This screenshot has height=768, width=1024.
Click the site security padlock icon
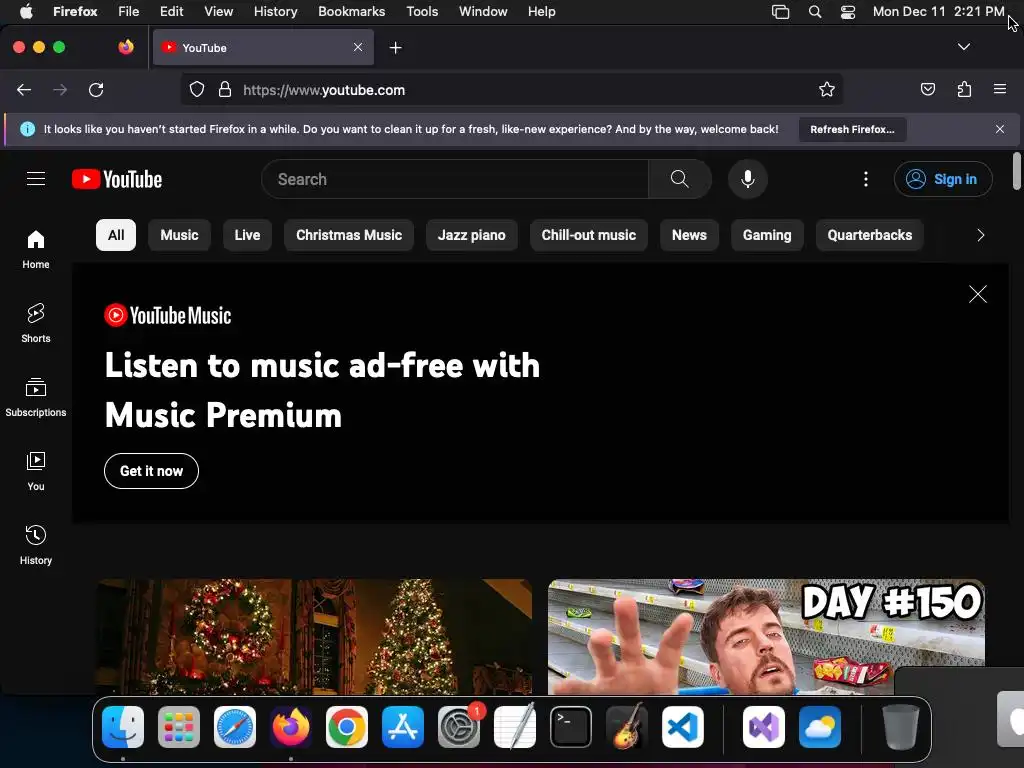(225, 89)
